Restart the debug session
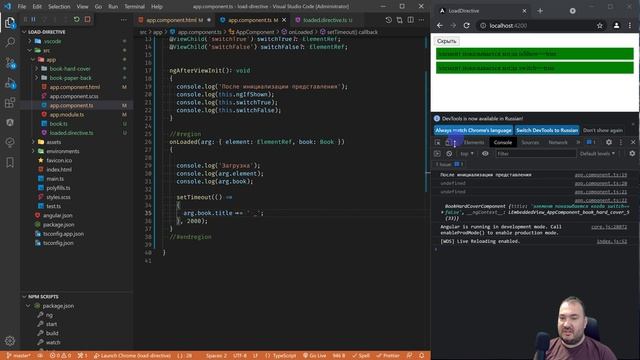 tap(76, 20)
